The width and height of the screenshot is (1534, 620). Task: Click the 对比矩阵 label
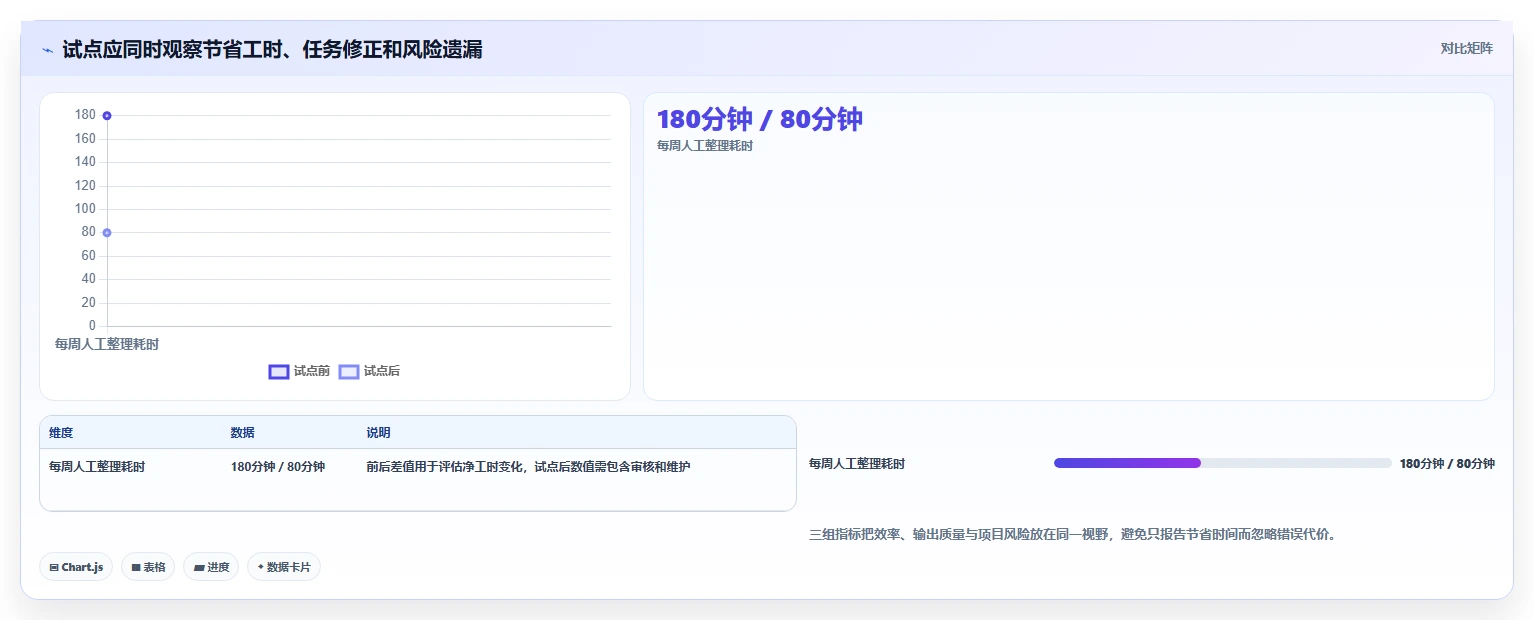coord(1466,48)
